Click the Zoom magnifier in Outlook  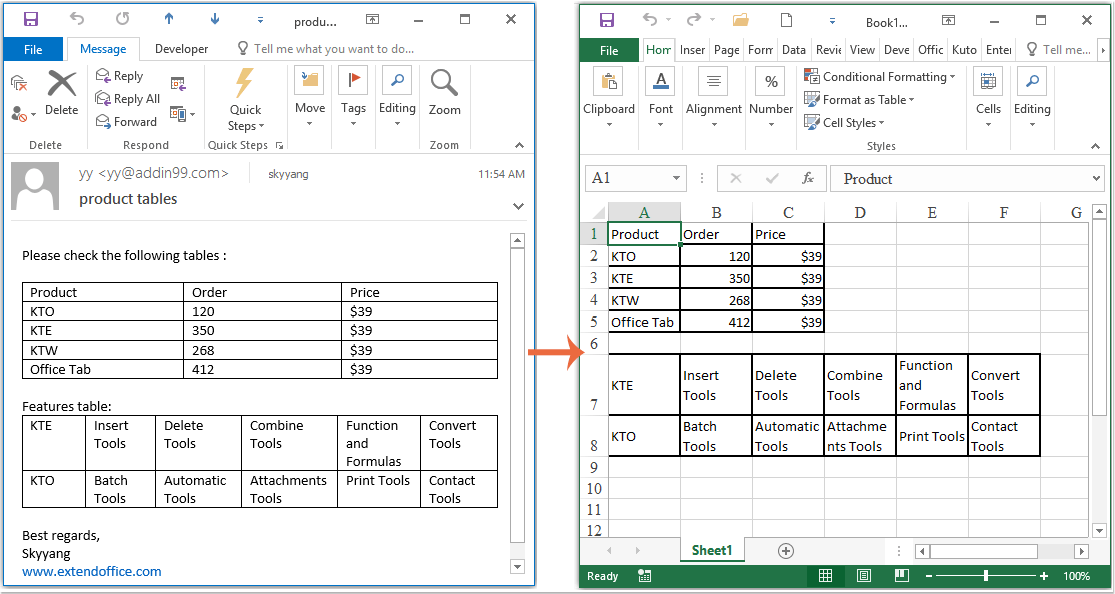[444, 93]
